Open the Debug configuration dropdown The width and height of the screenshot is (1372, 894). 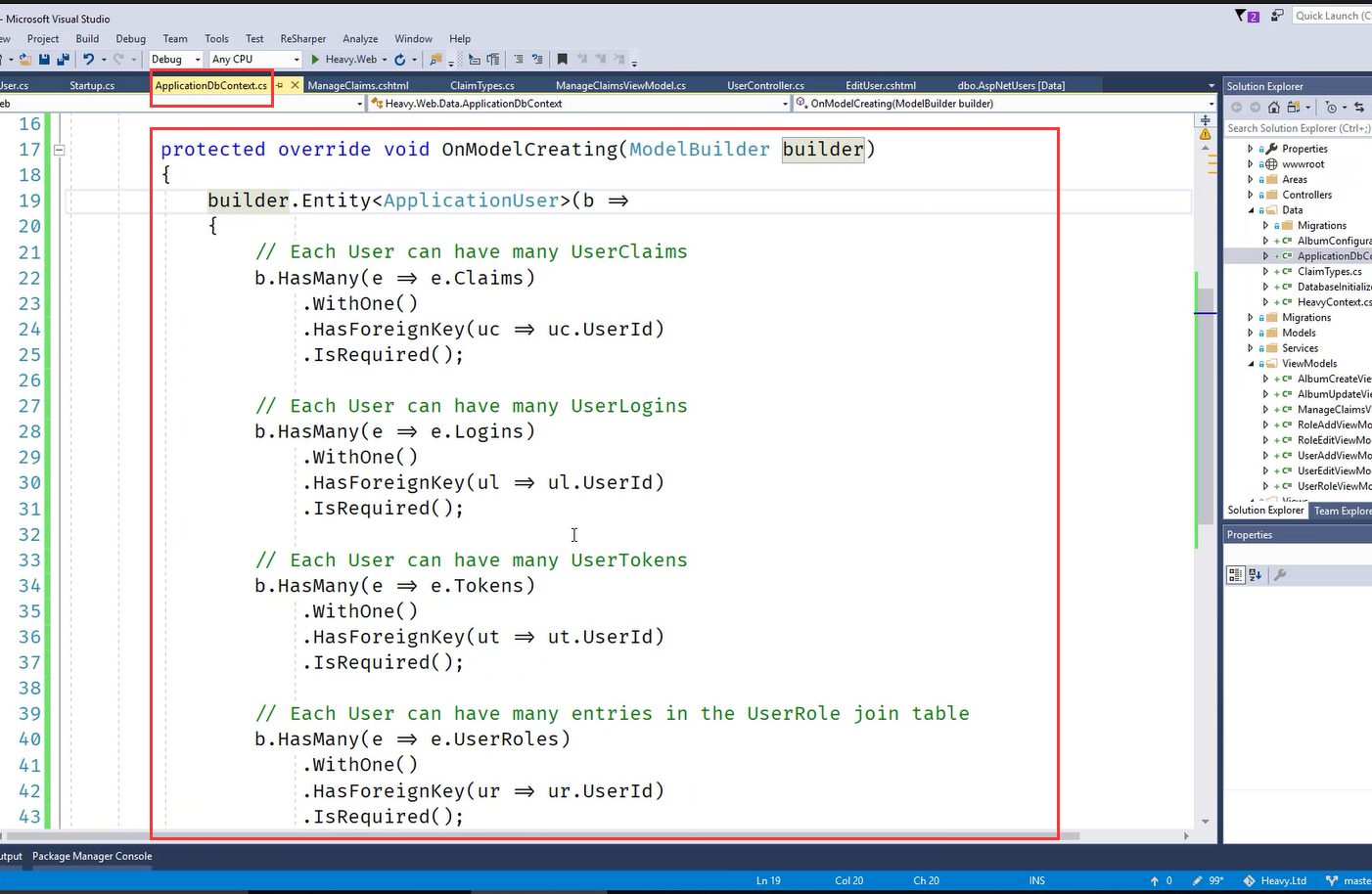177,59
